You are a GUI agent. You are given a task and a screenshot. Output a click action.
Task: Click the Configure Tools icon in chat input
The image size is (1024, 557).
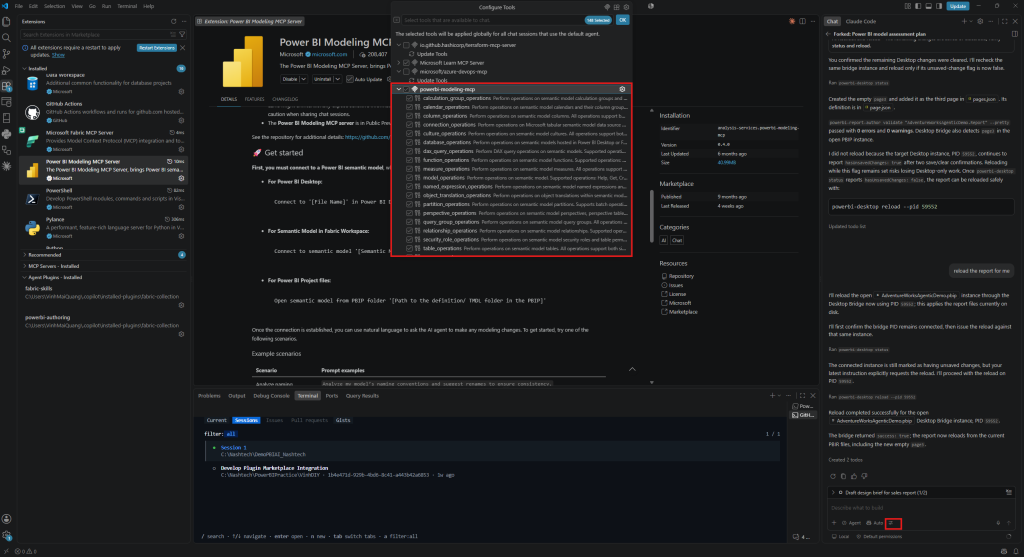pyautogui.click(x=893, y=523)
